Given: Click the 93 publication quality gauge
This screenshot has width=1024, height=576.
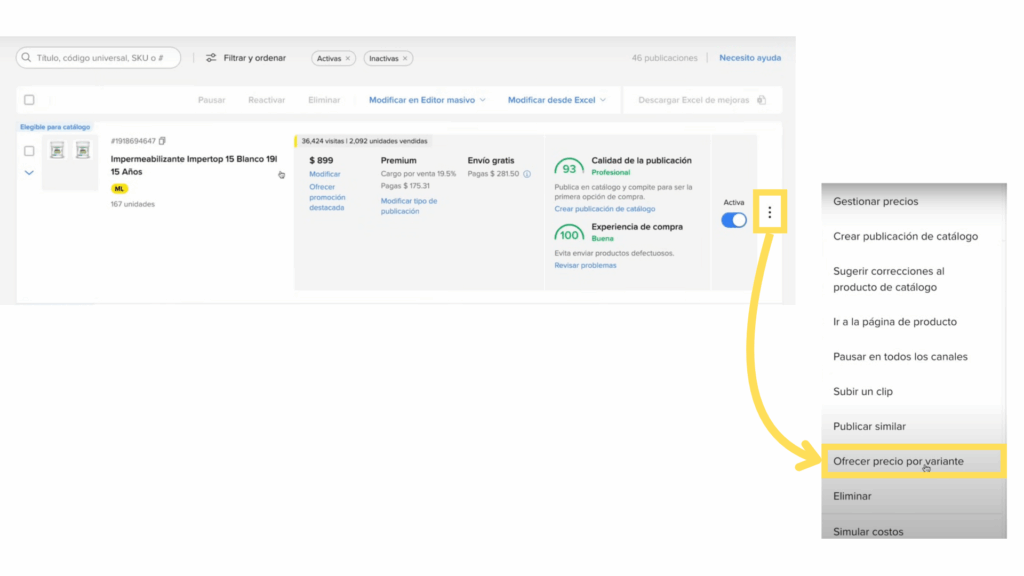Looking at the screenshot, I should (569, 169).
